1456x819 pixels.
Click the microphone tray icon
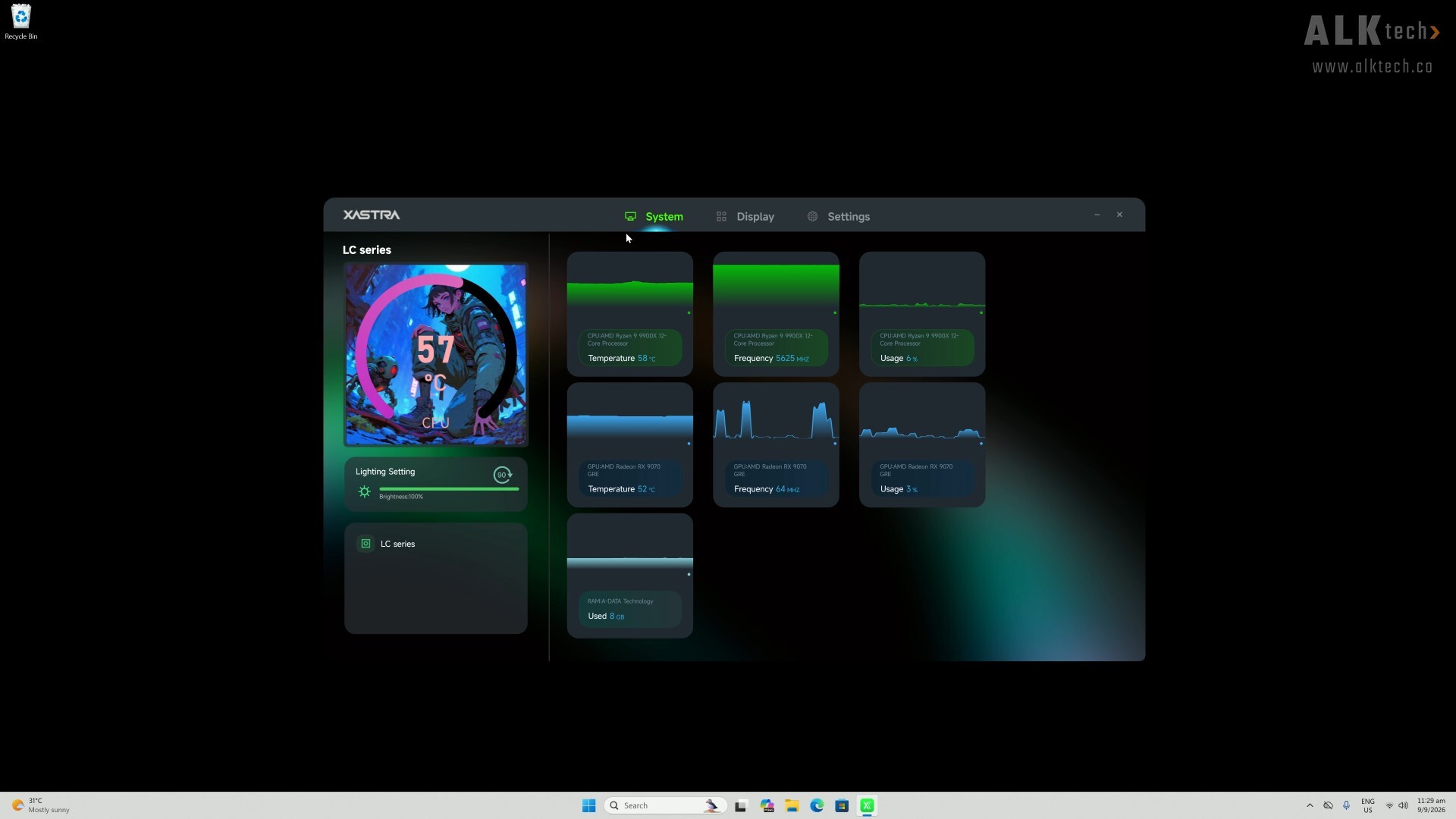point(1346,805)
